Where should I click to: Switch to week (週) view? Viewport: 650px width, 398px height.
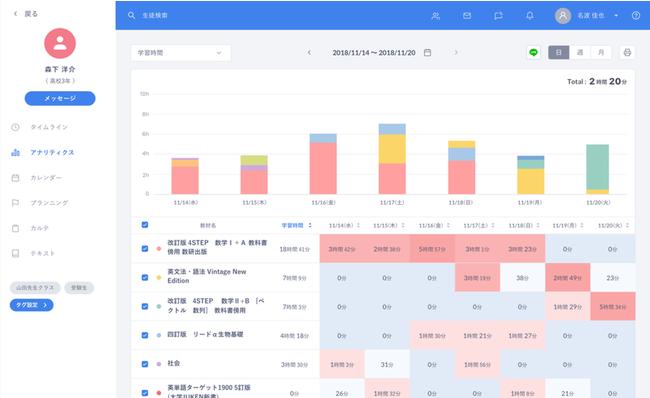point(580,53)
